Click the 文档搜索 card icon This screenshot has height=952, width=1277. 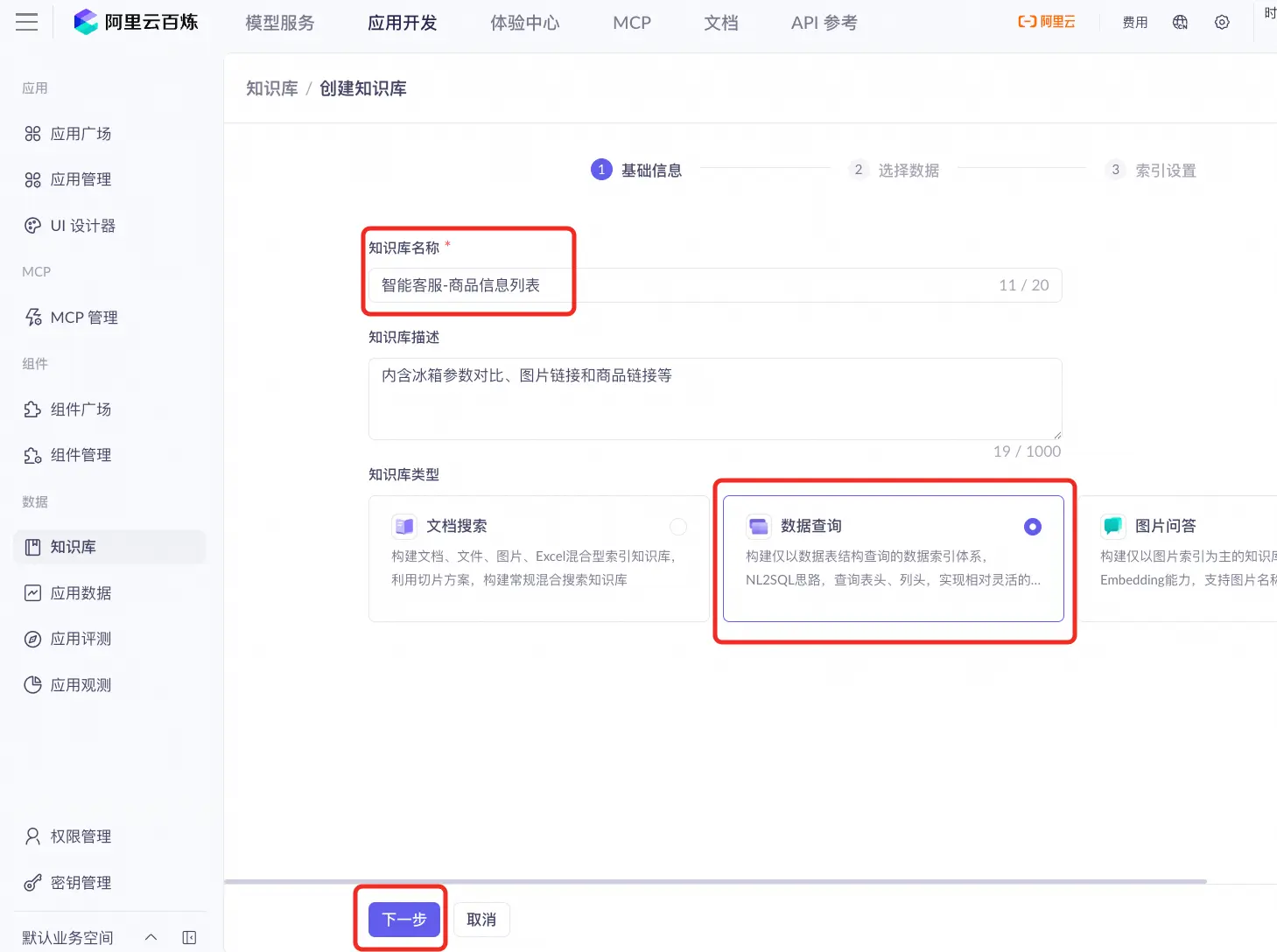(x=403, y=526)
